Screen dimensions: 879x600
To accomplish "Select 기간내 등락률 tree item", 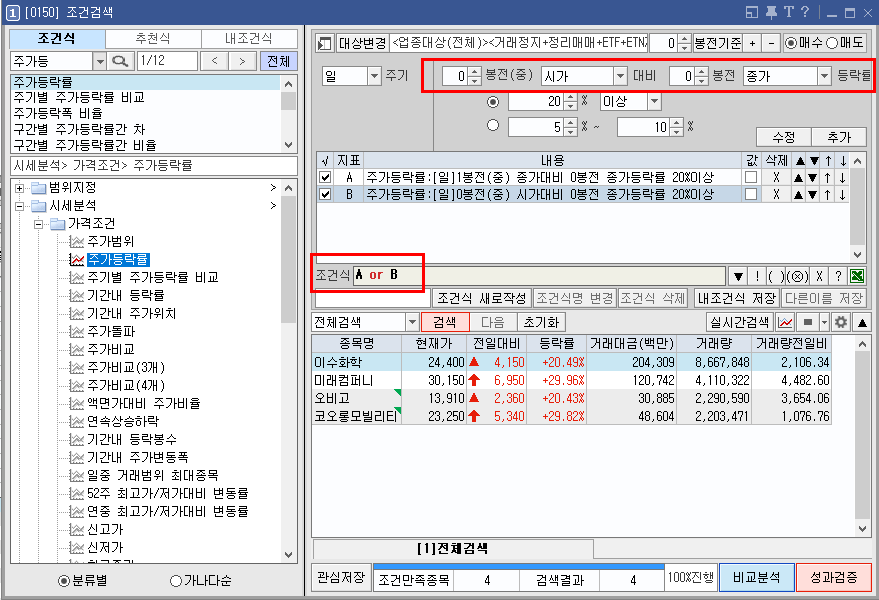I will pos(126,296).
